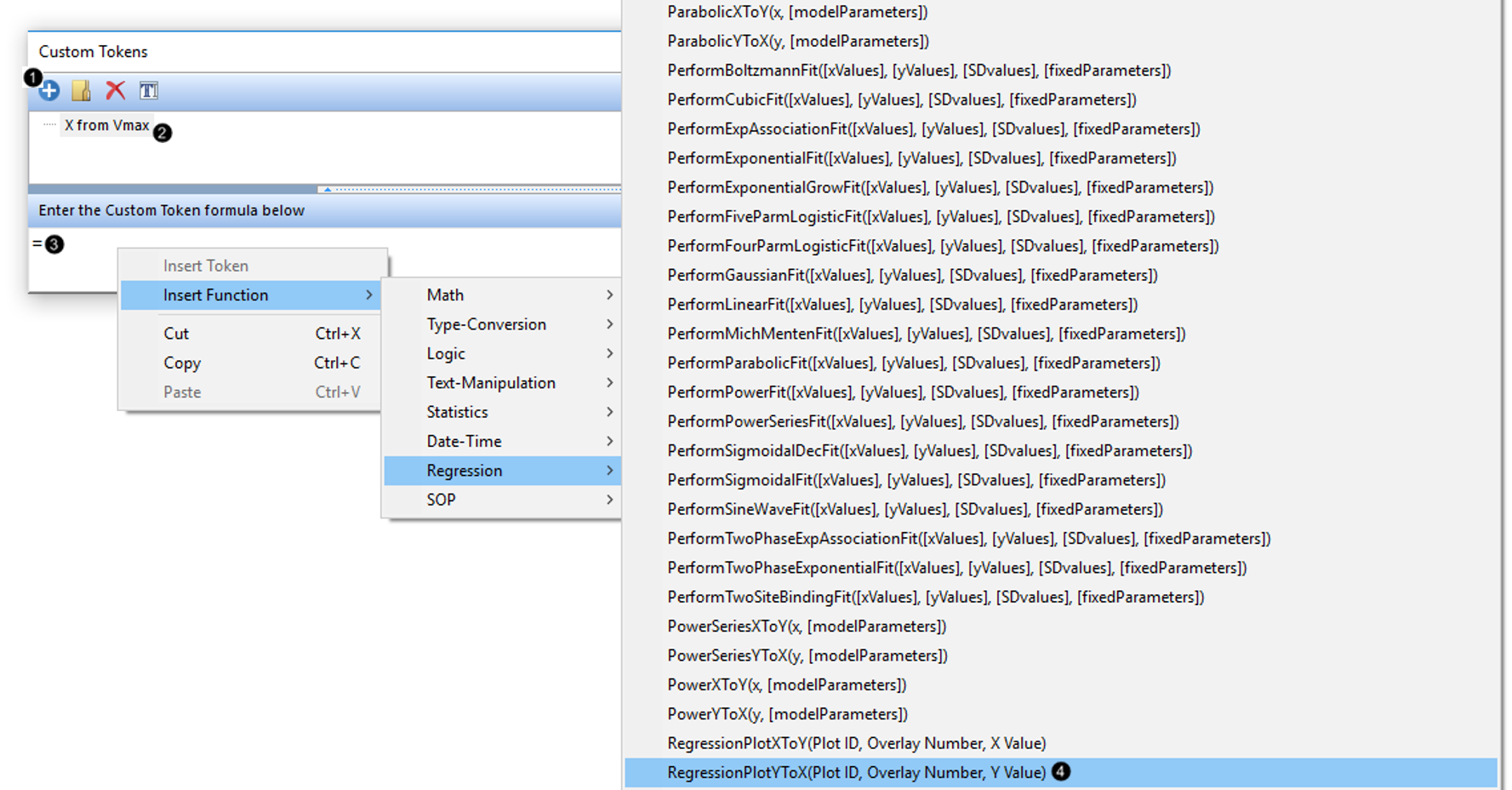Viewport: 1512px width, 790px height.
Task: Insert the RegressionPlotYToX function
Action: (x=856, y=773)
